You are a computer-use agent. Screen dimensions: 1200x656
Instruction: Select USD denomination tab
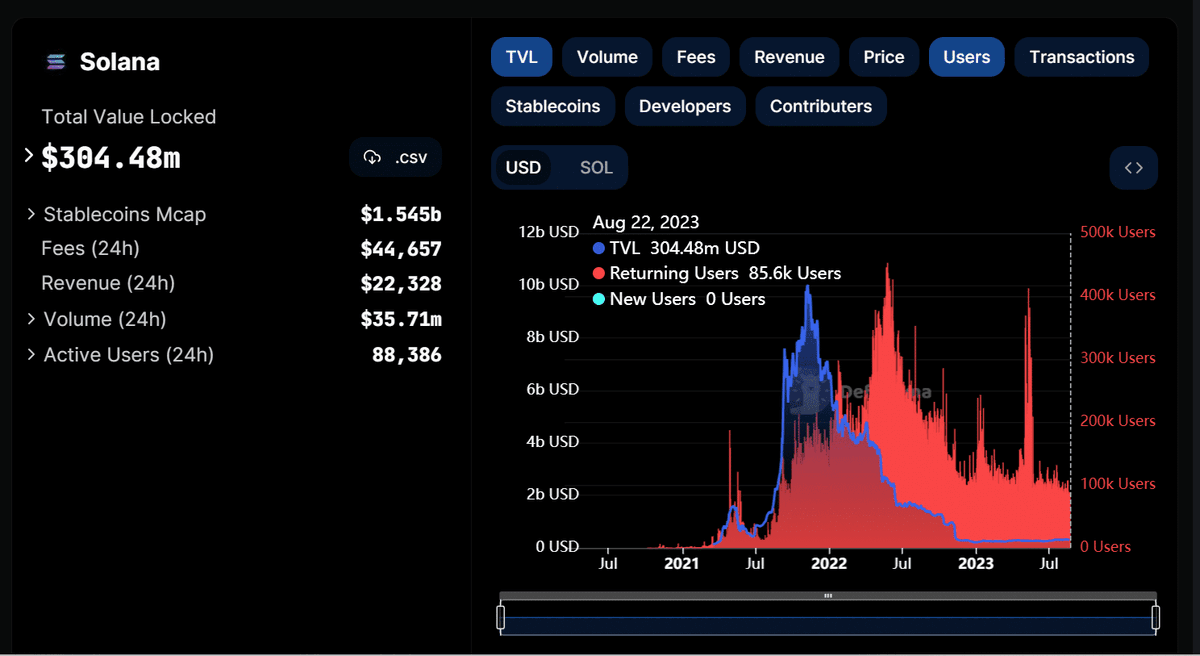[x=523, y=167]
